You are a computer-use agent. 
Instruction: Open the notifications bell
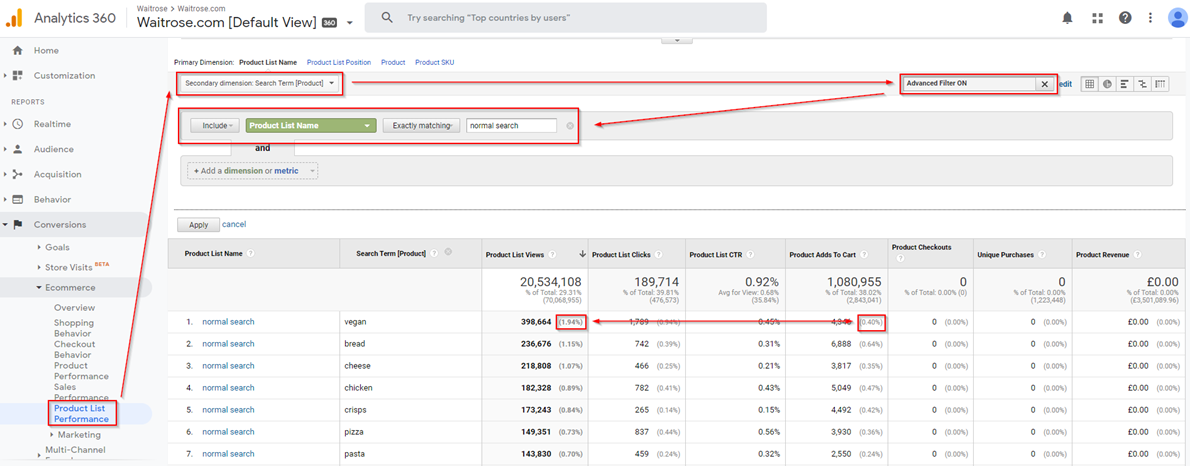(1068, 18)
